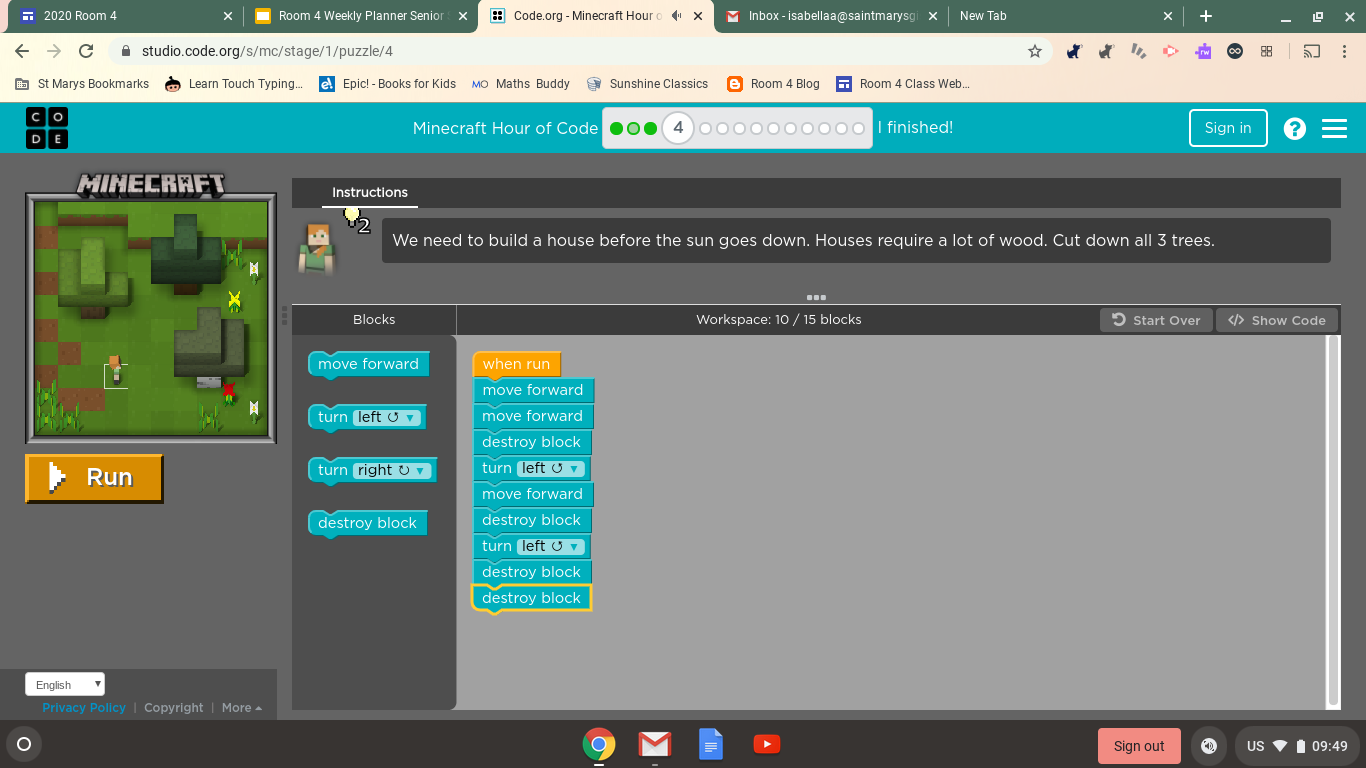Select the orange when run block
1366x768 pixels.
coord(516,364)
